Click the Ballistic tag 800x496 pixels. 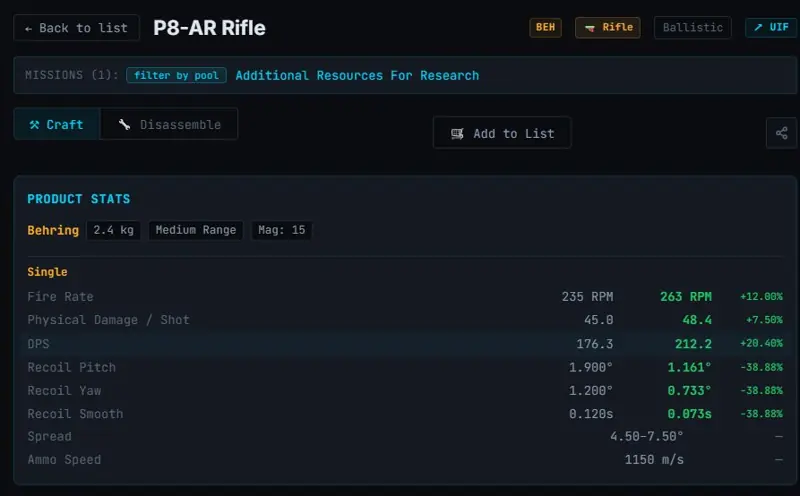click(693, 27)
